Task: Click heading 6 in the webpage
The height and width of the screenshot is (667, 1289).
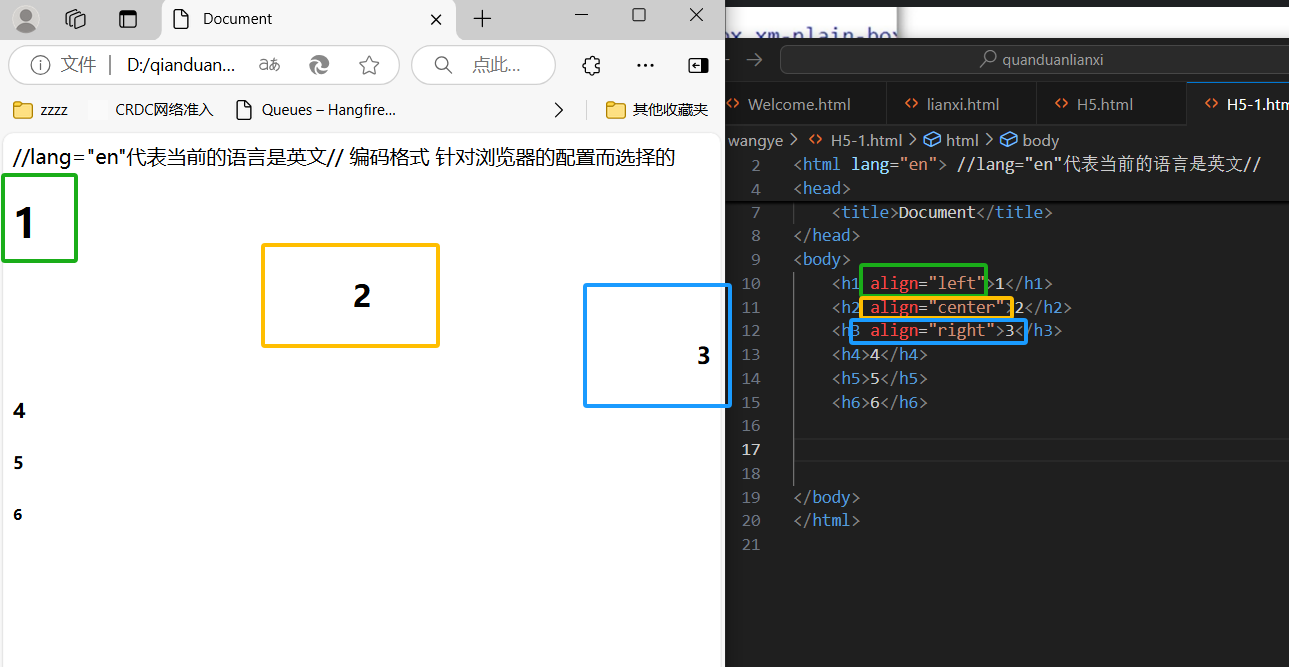Action: tap(18, 515)
